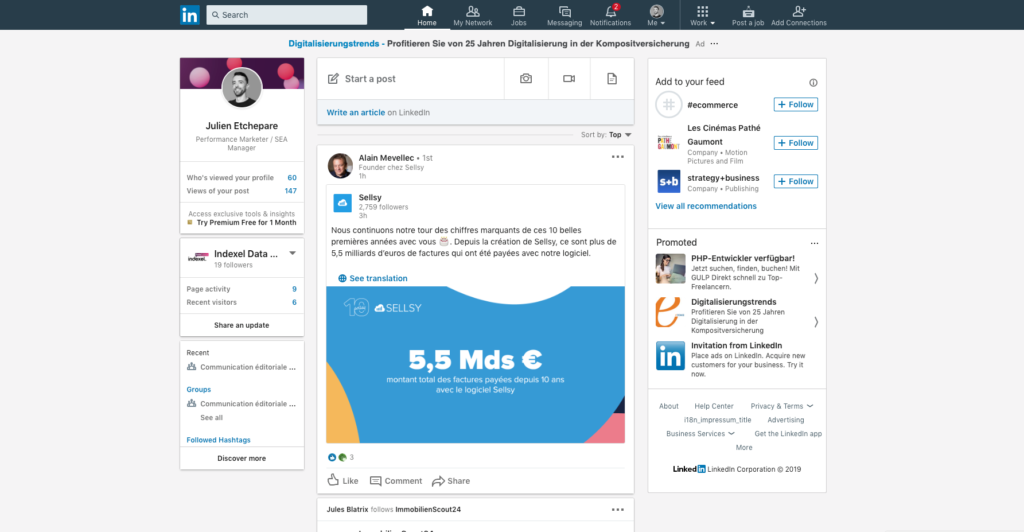This screenshot has height=532, width=1024.
Task: Open Julien Etchepare profile photo
Action: [242, 87]
